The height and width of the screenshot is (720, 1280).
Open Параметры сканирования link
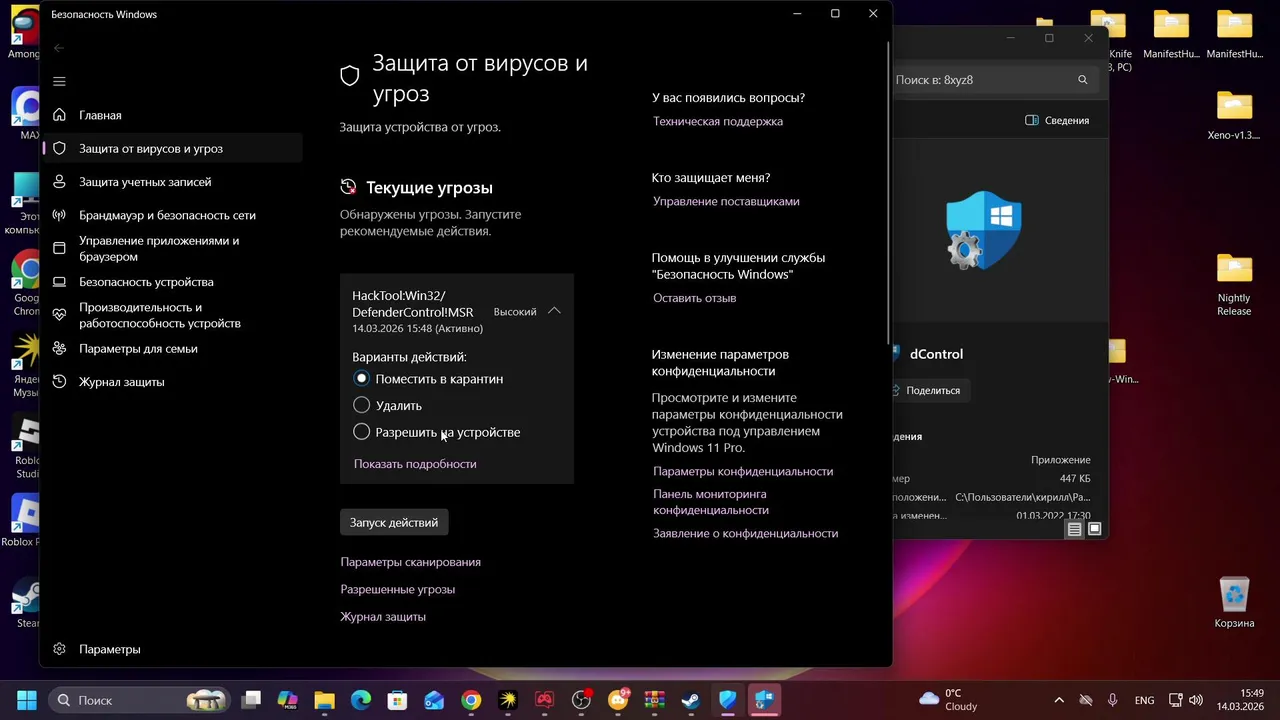[x=410, y=562]
